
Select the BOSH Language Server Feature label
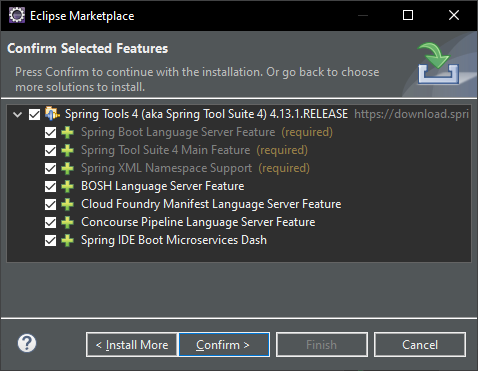(163, 186)
